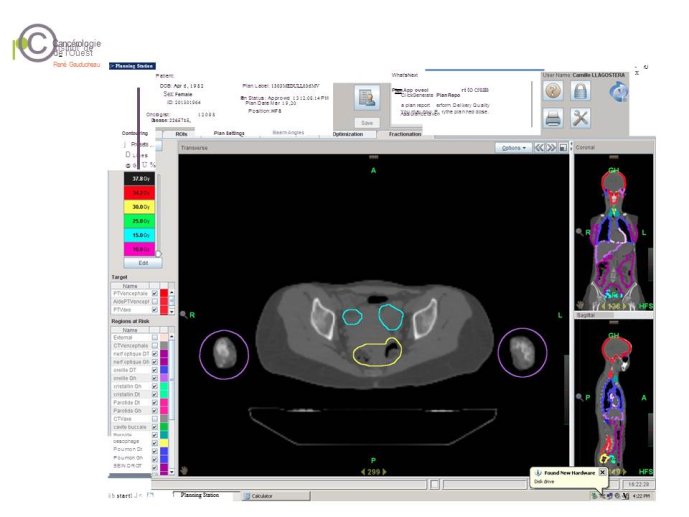
Task: Click the 37.8 Gy black dose swatch
Action: [139, 179]
